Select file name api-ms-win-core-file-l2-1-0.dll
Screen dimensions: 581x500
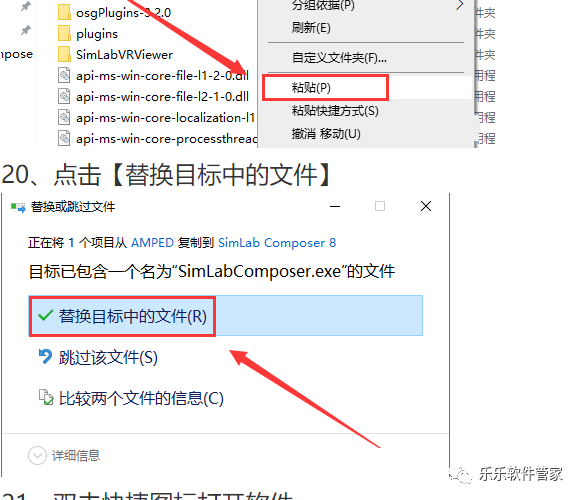pos(162,97)
